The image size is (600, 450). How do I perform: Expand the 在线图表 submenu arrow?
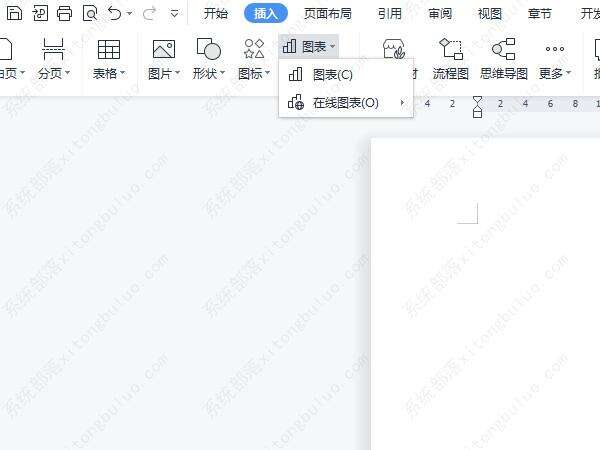click(402, 103)
